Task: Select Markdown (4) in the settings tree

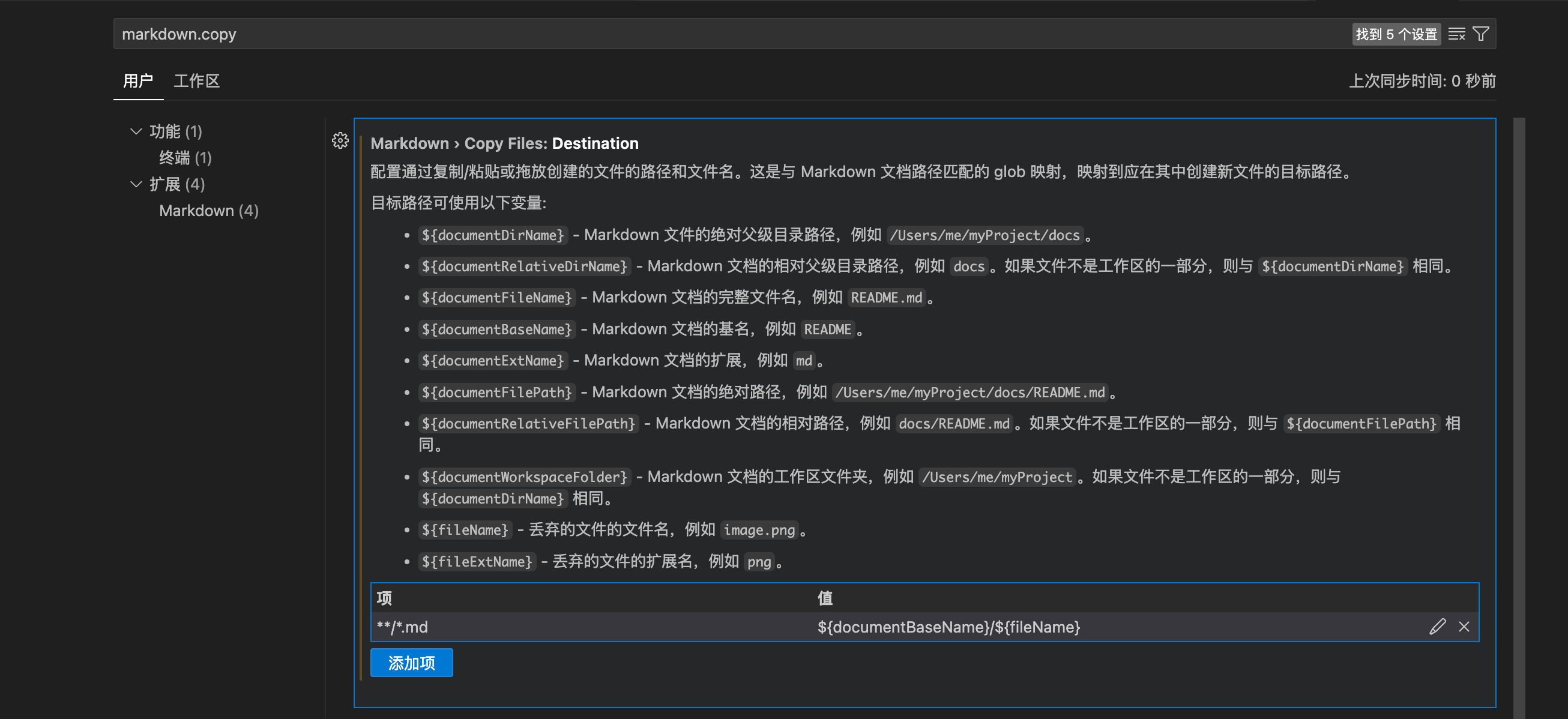Action: coord(209,211)
